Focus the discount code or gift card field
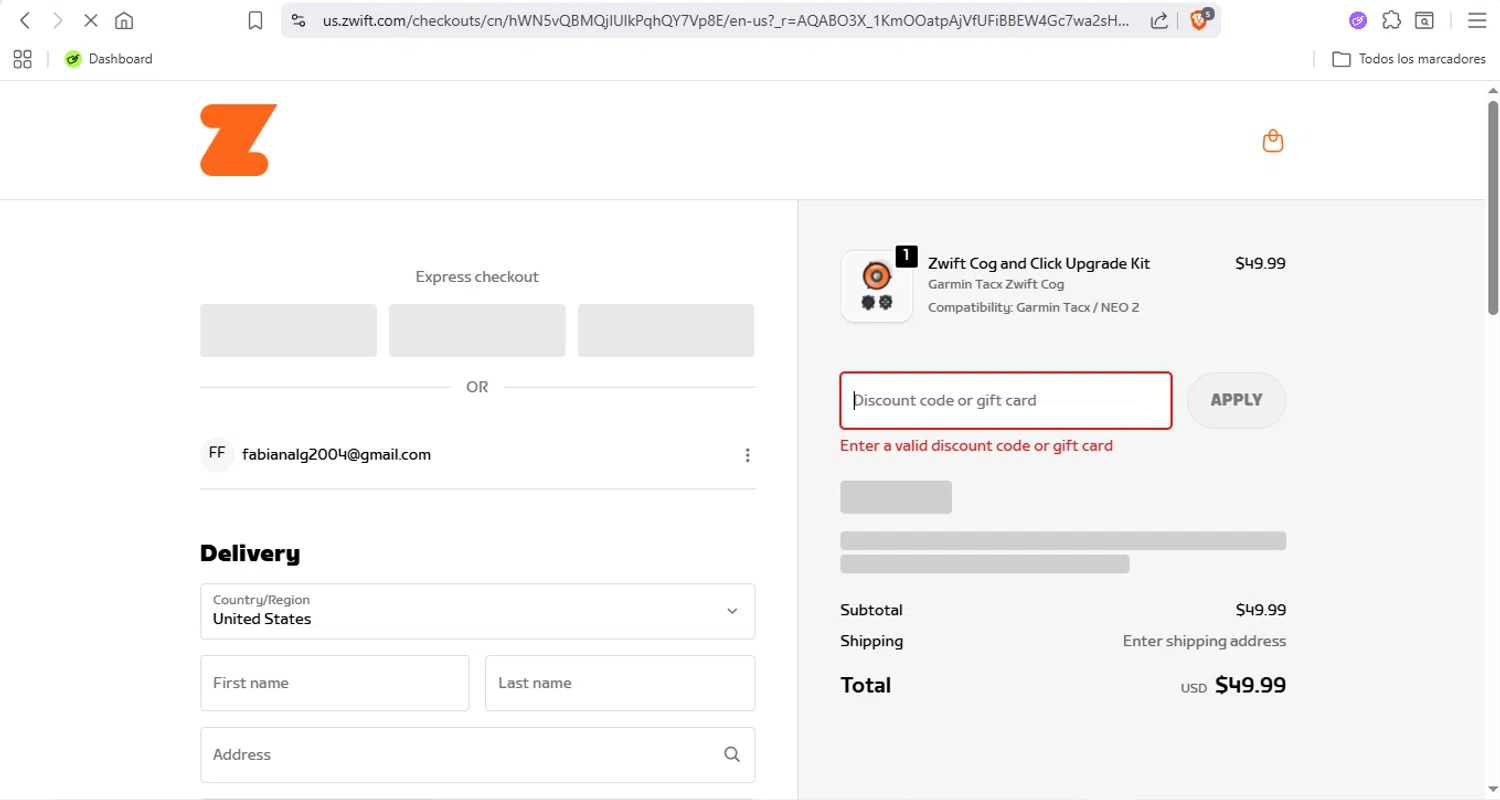The image size is (1500, 800). pyautogui.click(x=1005, y=400)
